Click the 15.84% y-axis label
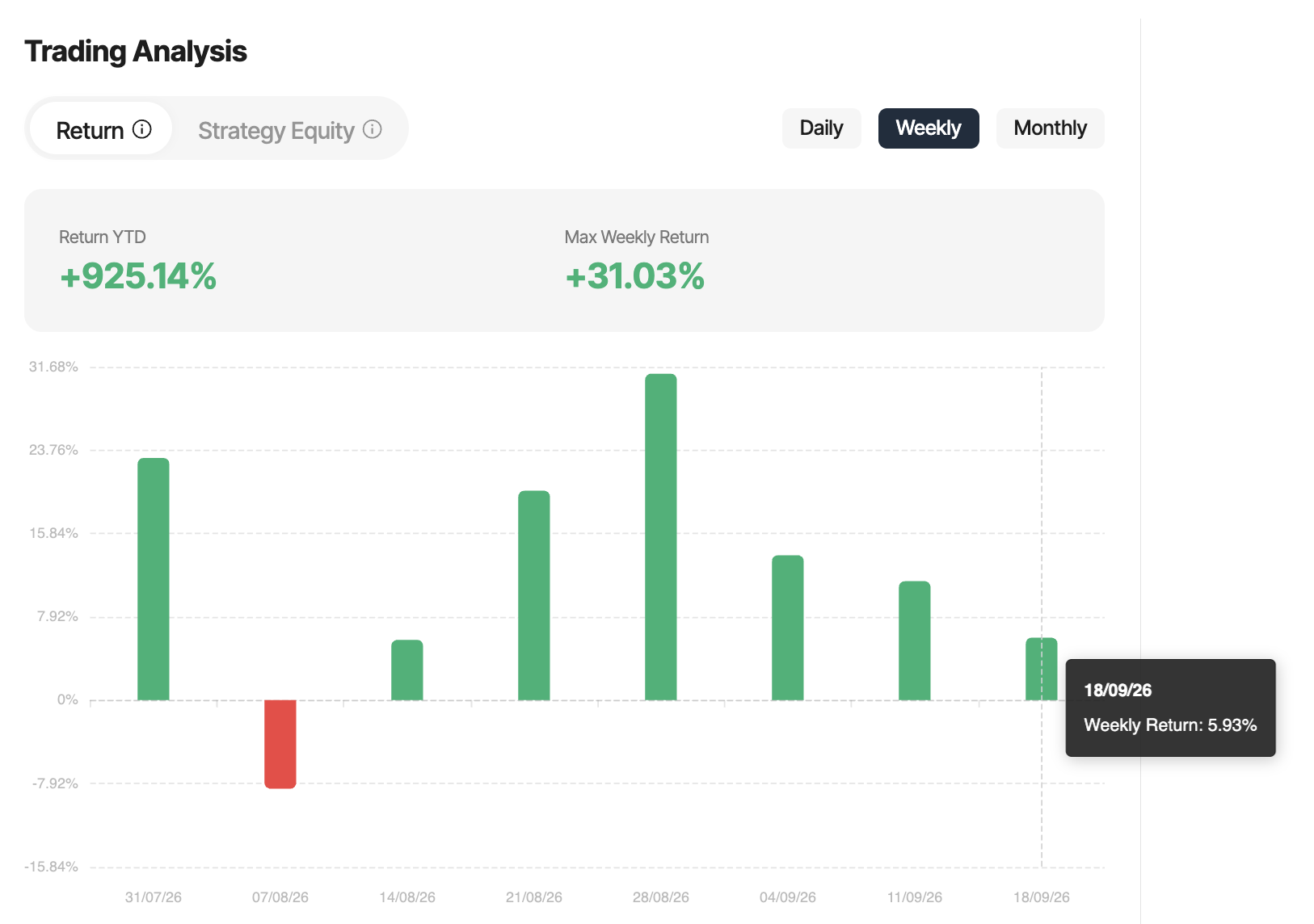The image size is (1314, 924). [53, 533]
